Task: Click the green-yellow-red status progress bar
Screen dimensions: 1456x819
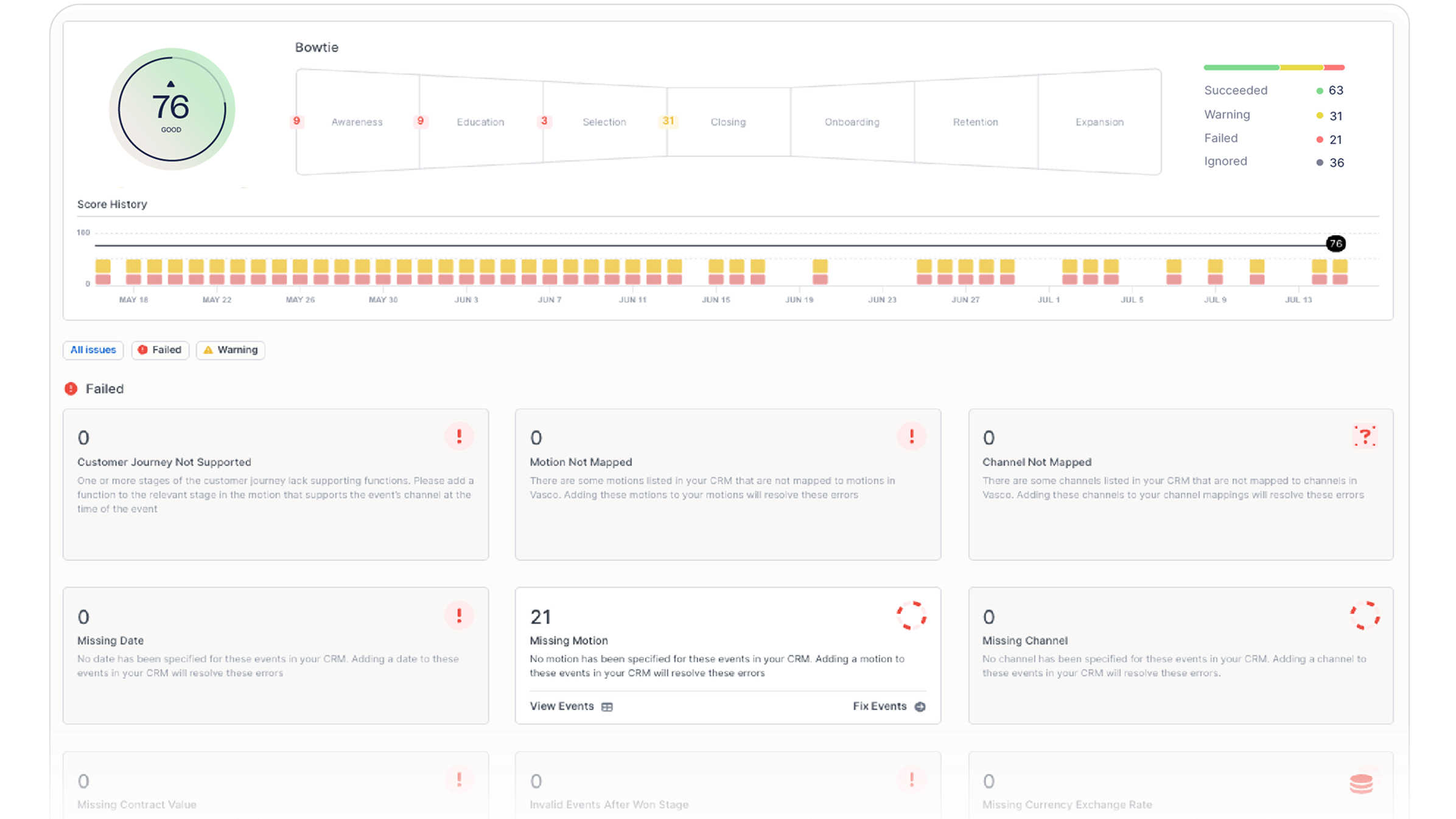Action: pos(1273,68)
